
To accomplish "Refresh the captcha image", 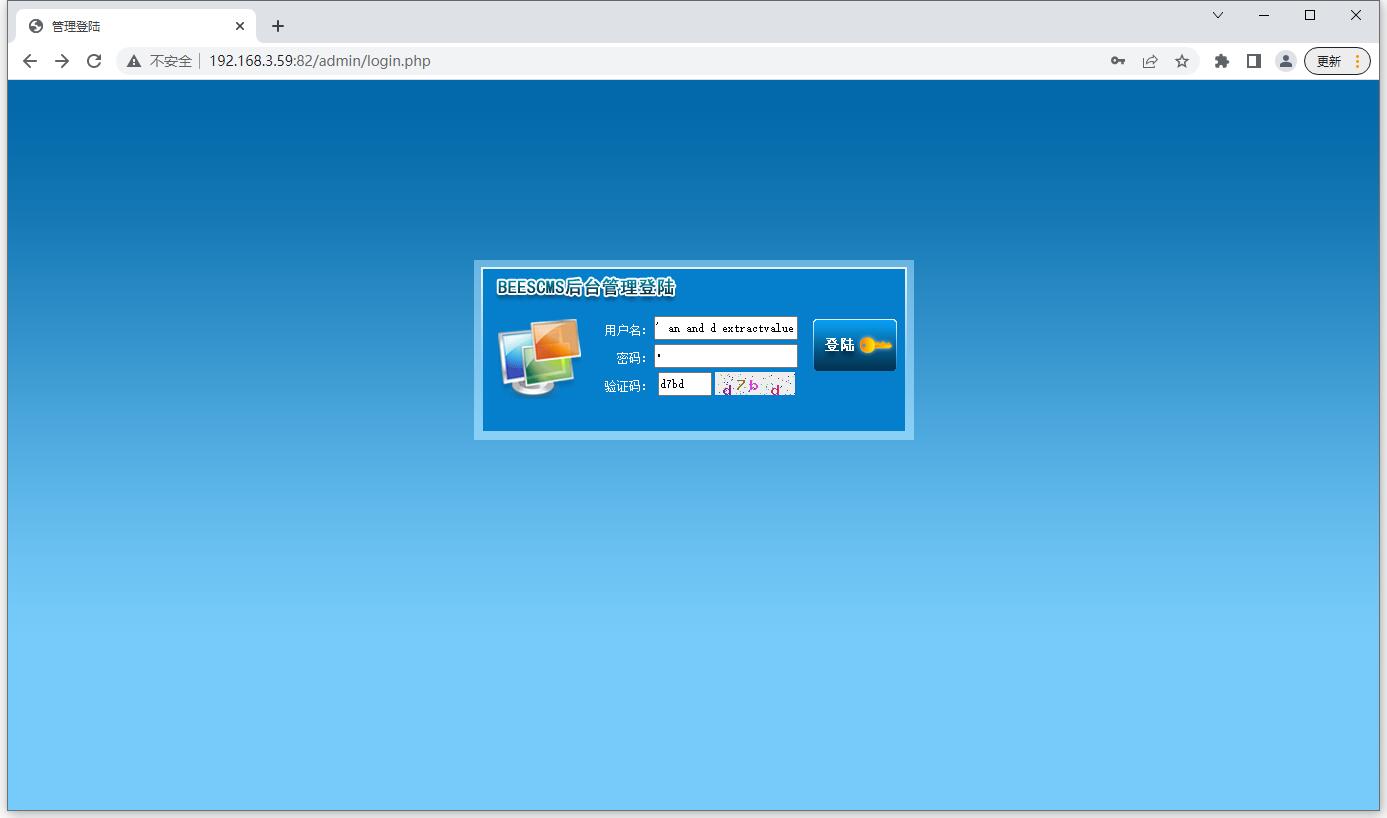I will 755,384.
